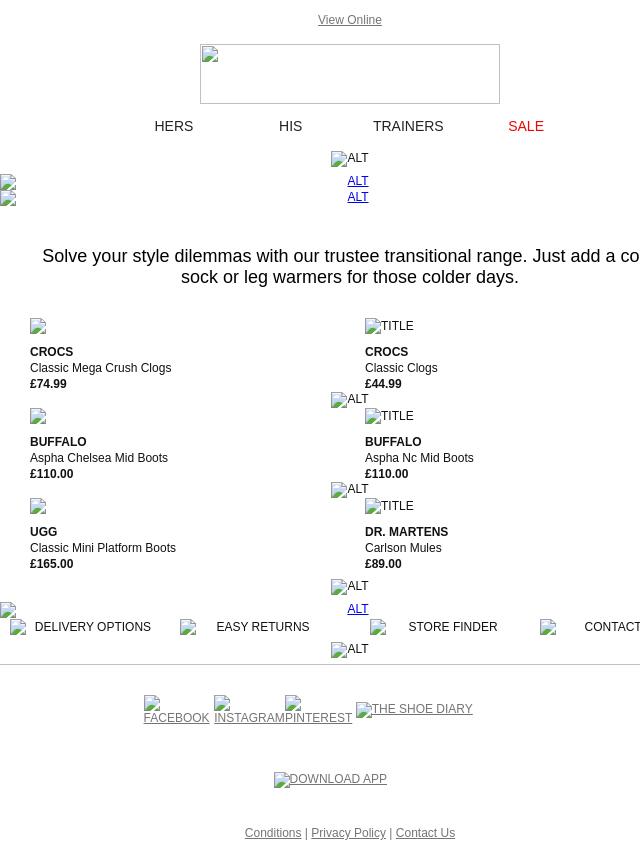Viewport: 640px width, 854px height.
Task: Click Buffalo Aspha Chelsea Mid Boots image
Action: [38, 416]
